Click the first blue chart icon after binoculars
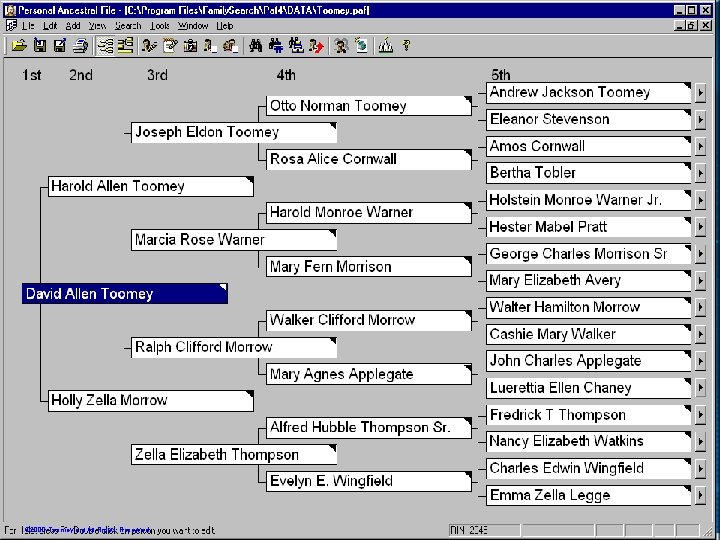The width and height of the screenshot is (720, 540). point(276,45)
